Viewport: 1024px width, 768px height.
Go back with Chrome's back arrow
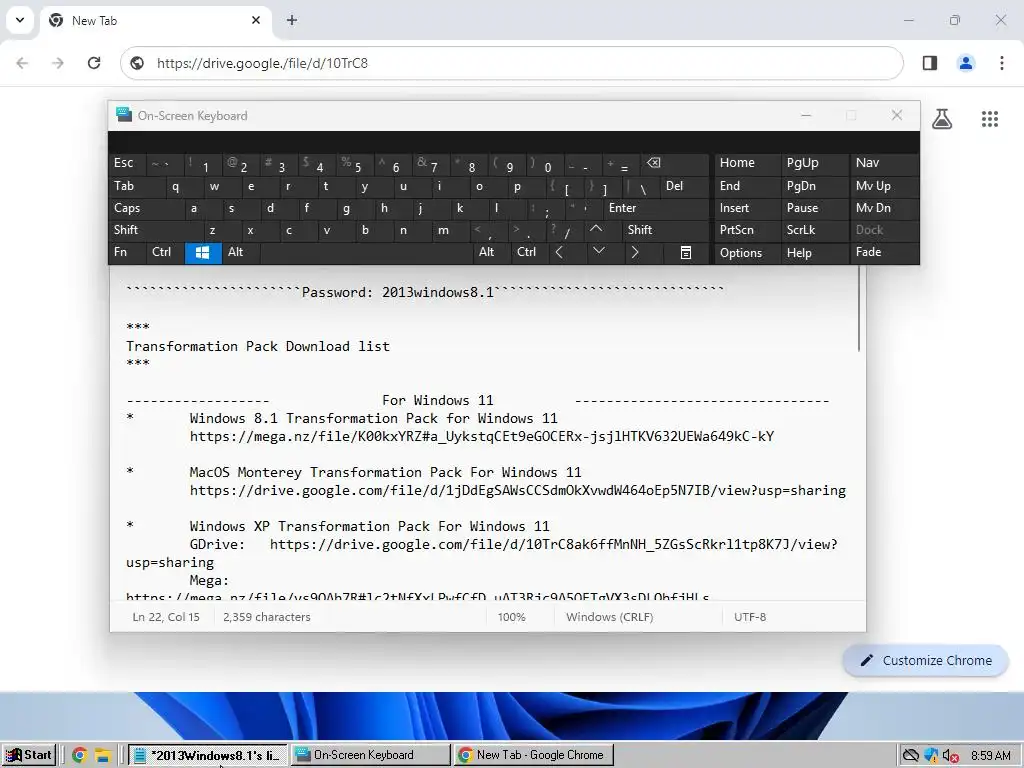[x=22, y=63]
